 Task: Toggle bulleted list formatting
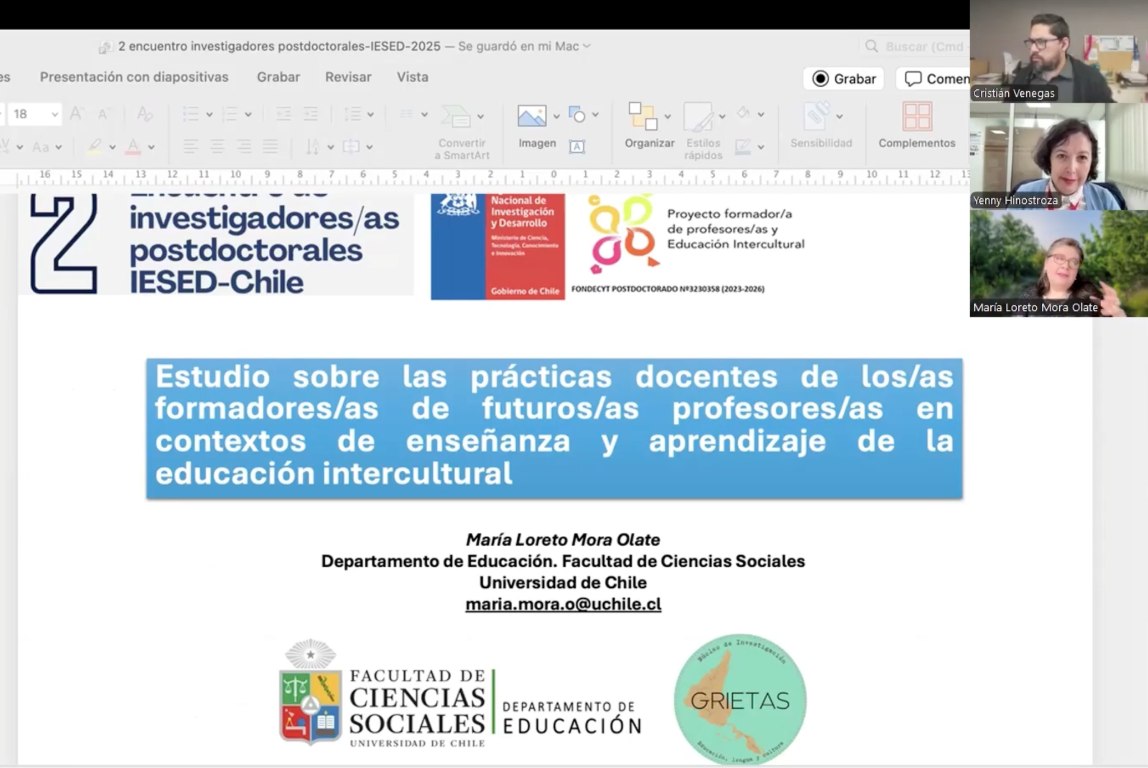point(190,115)
